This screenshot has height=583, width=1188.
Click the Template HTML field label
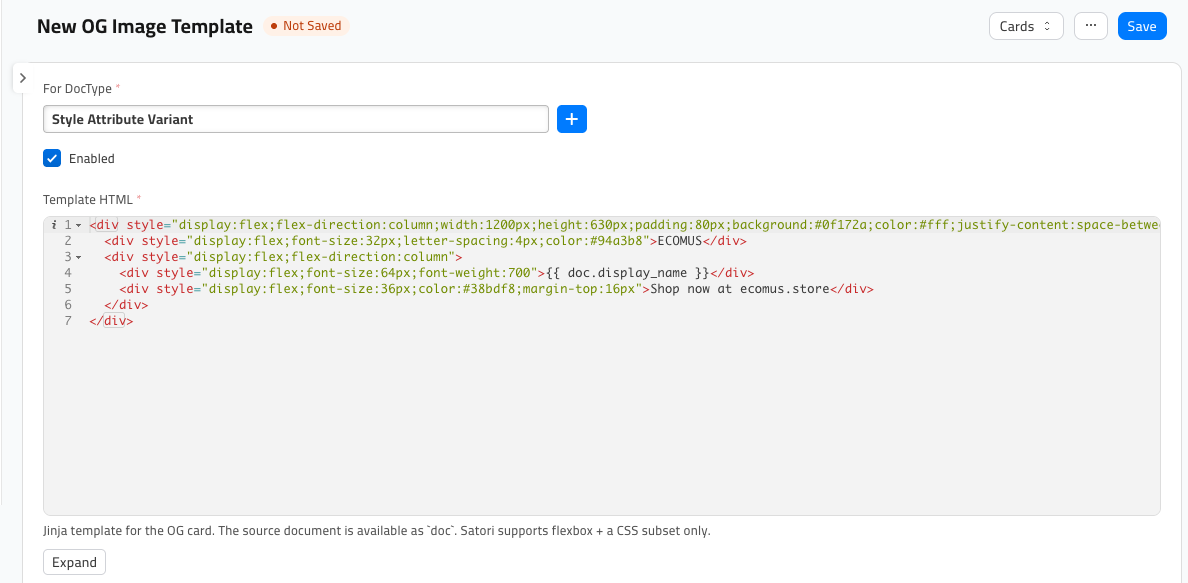coord(87,199)
